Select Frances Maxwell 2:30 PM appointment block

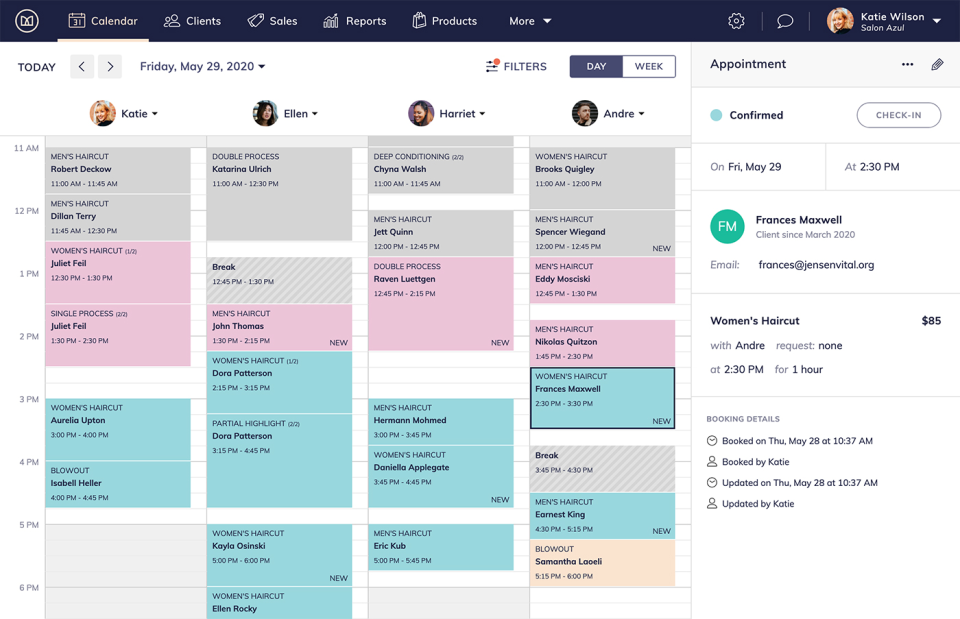(602, 398)
